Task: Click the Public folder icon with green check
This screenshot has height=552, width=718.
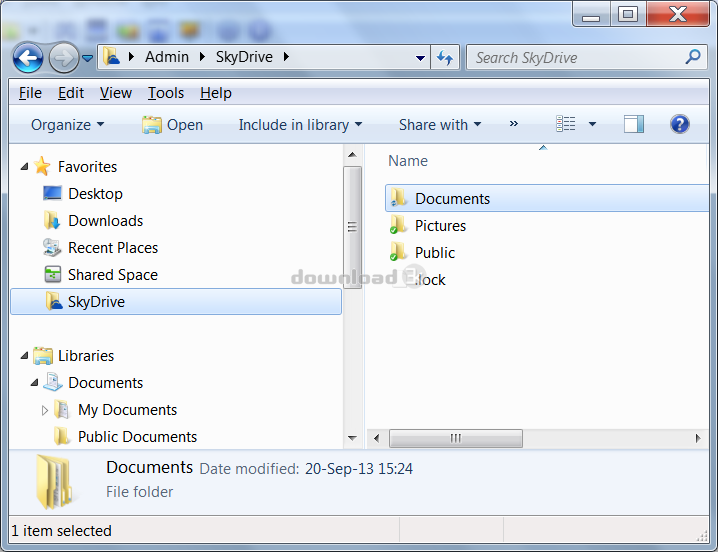Action: click(x=398, y=251)
